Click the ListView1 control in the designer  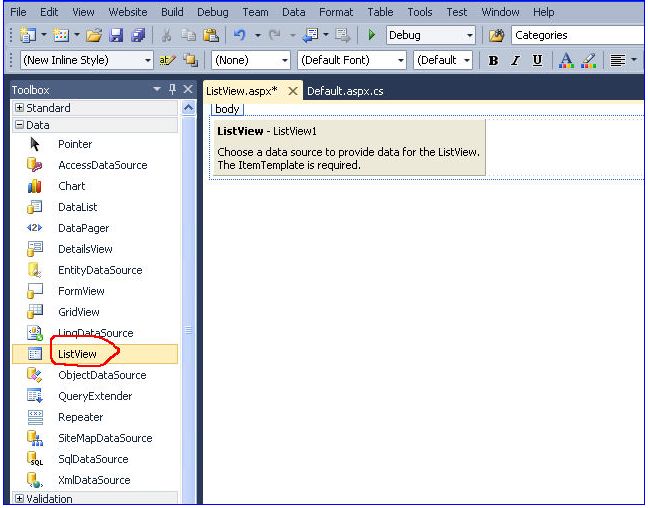point(349,148)
